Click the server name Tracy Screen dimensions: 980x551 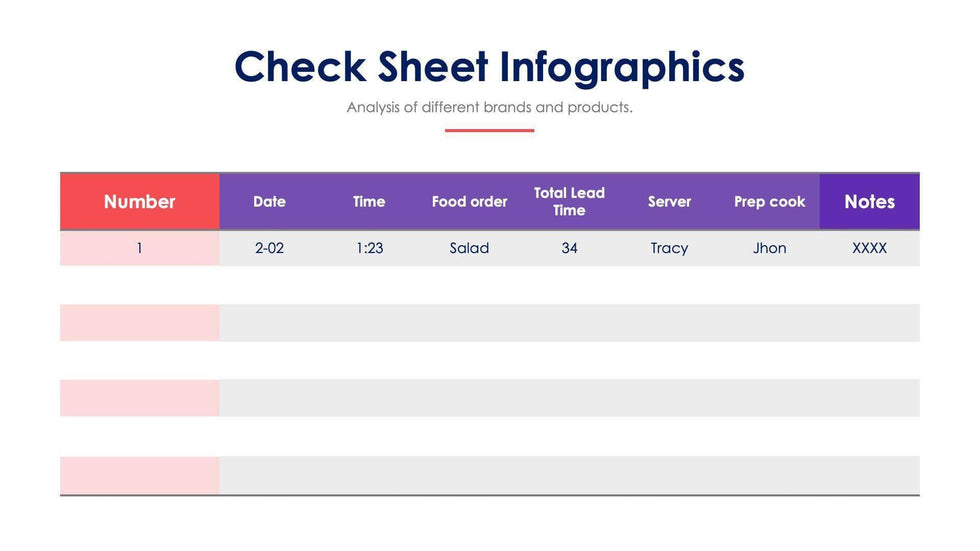(669, 248)
